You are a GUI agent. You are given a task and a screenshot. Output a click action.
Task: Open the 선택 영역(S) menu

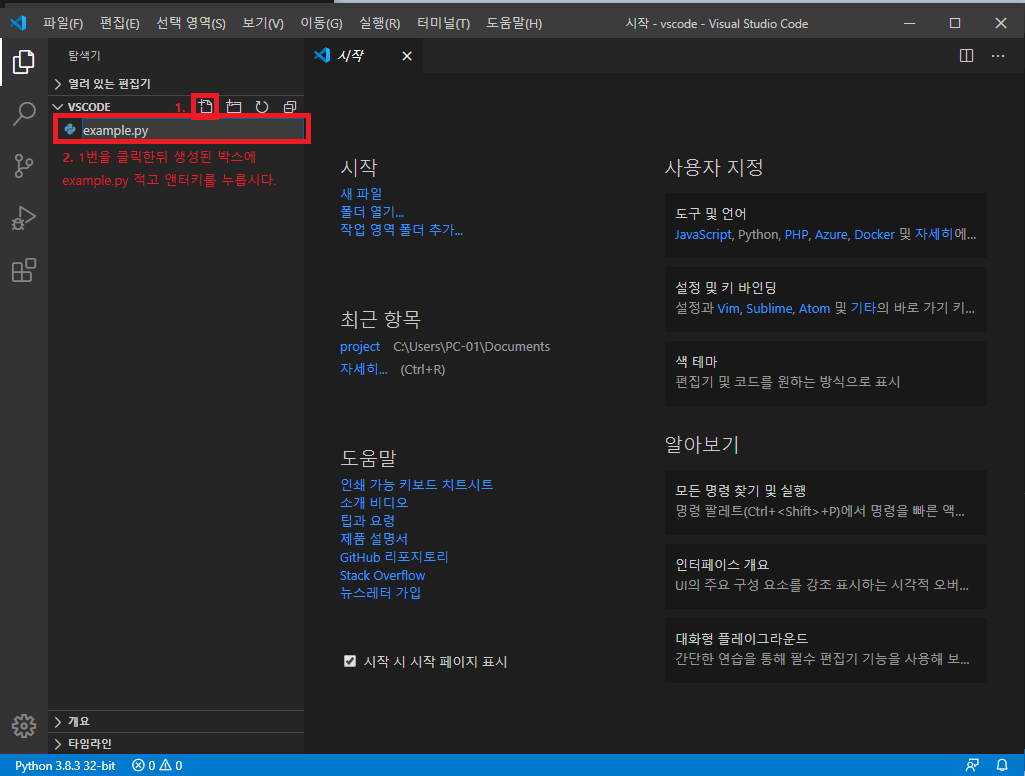coord(191,24)
